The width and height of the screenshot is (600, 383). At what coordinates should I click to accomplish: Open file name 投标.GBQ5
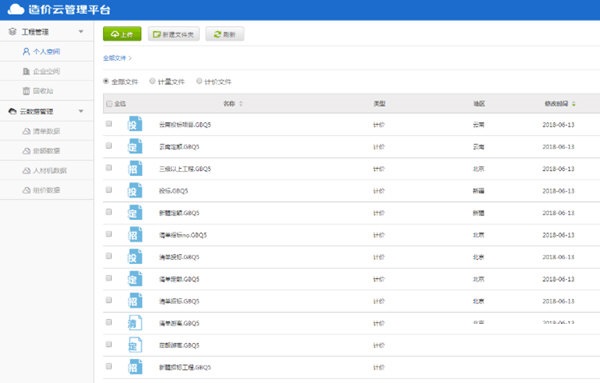click(x=173, y=191)
